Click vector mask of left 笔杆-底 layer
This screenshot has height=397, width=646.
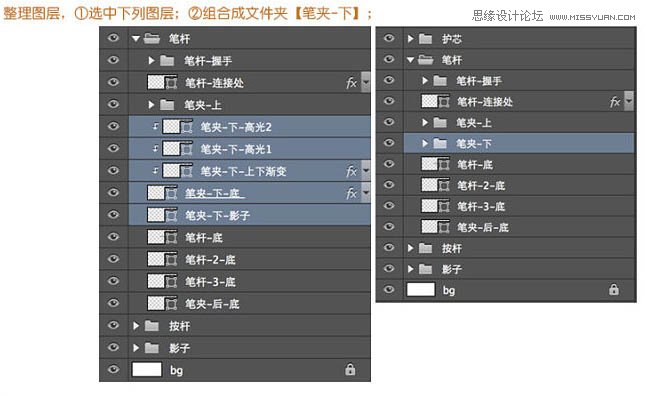[x=171, y=237]
